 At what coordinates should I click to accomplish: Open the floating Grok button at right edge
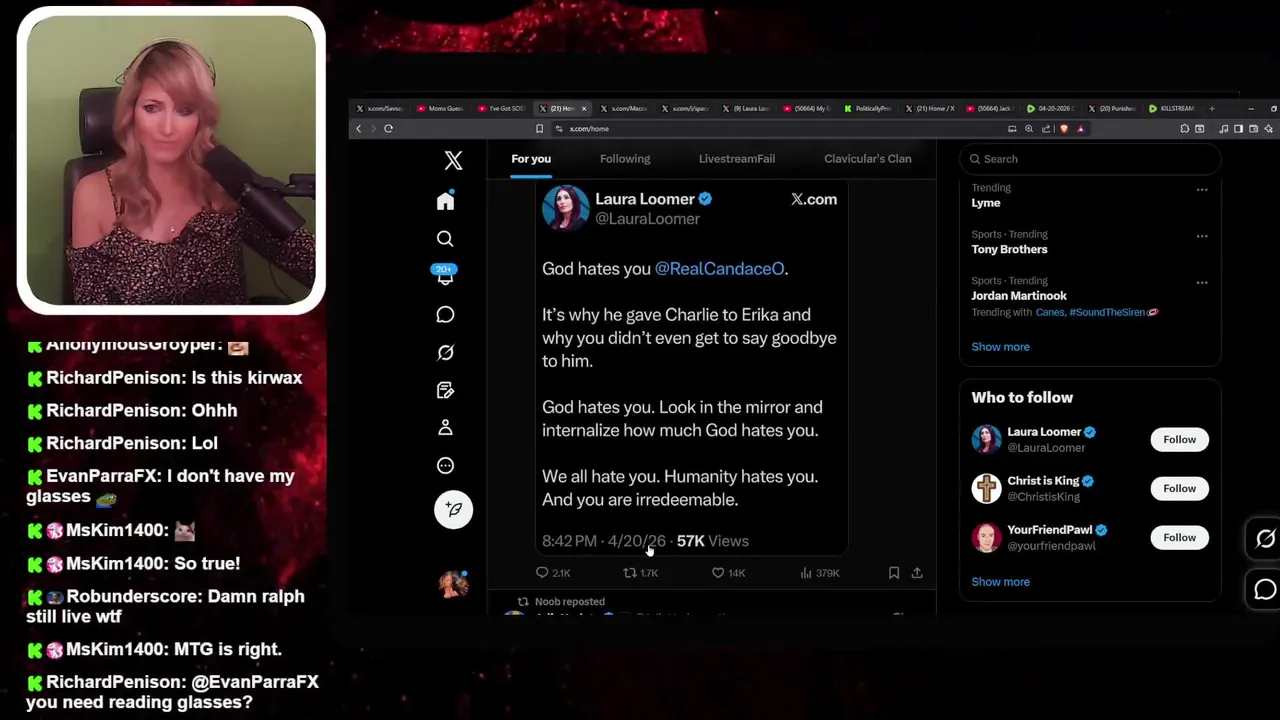(1265, 539)
